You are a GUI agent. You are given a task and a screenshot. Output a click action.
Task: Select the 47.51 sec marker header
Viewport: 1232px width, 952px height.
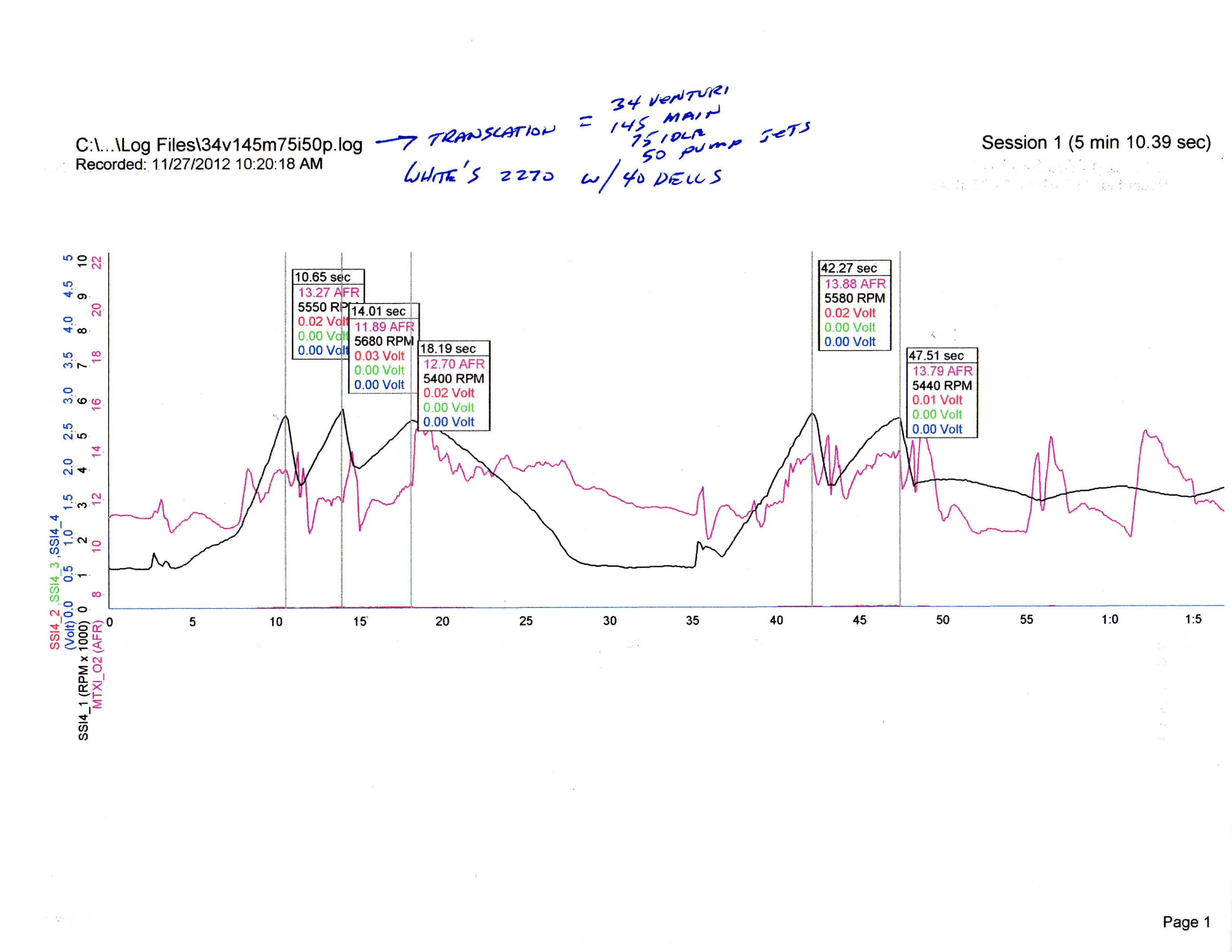(x=936, y=356)
